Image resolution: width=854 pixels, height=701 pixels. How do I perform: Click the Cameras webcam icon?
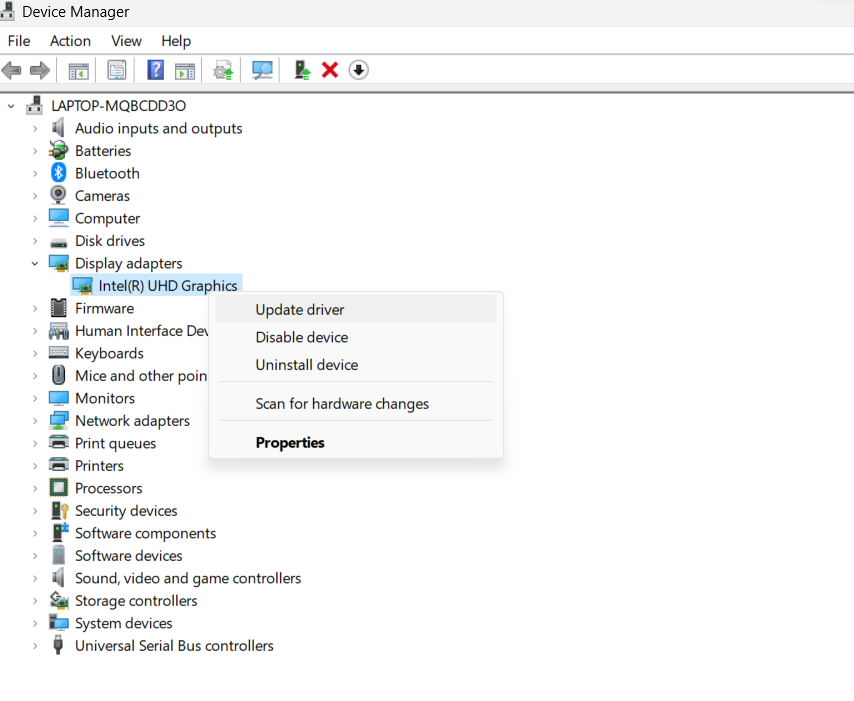click(58, 195)
